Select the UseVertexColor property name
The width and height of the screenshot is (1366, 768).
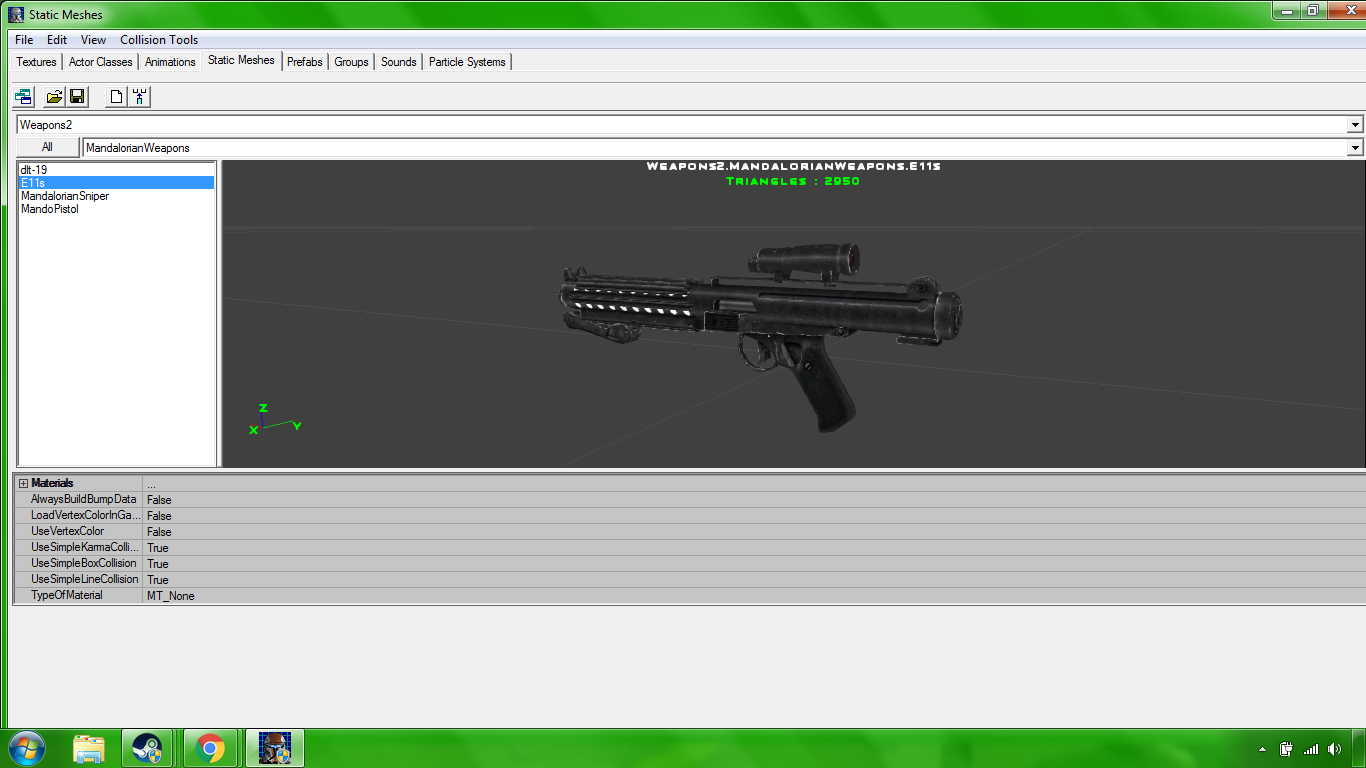(x=68, y=531)
